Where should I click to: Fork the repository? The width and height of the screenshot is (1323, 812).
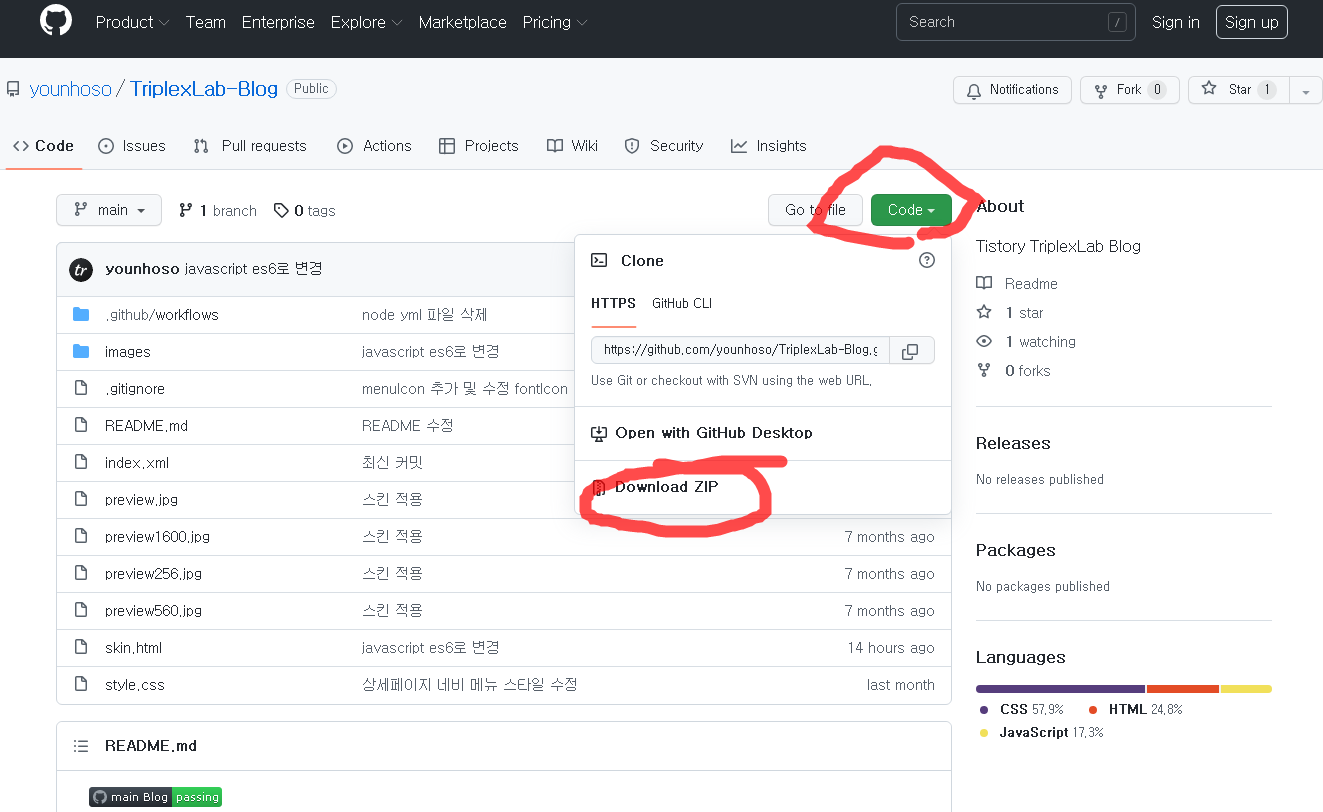[x=1130, y=90]
